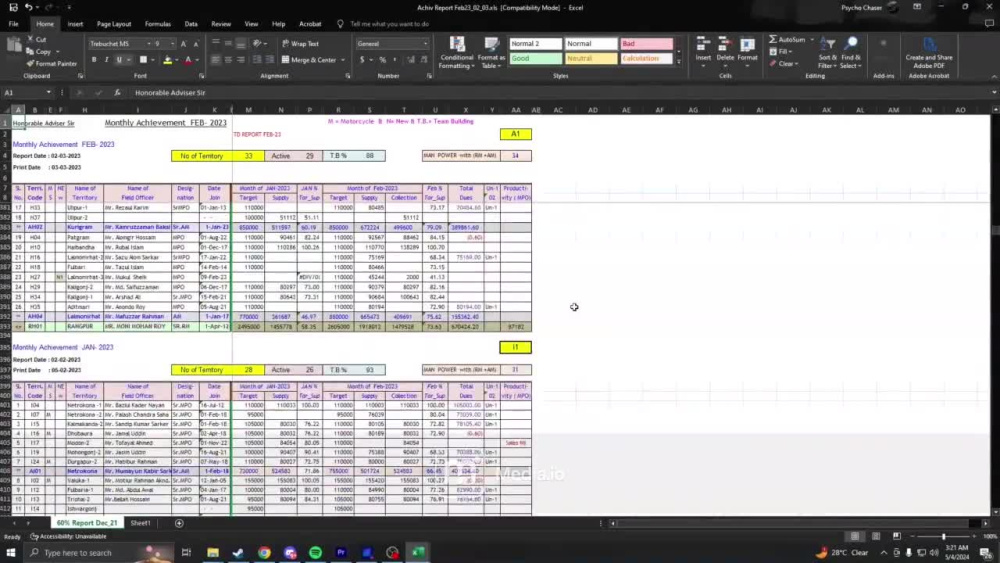Viewport: 1000px width, 563px height.
Task: Expand the cell styles gallery
Action: 679,62
